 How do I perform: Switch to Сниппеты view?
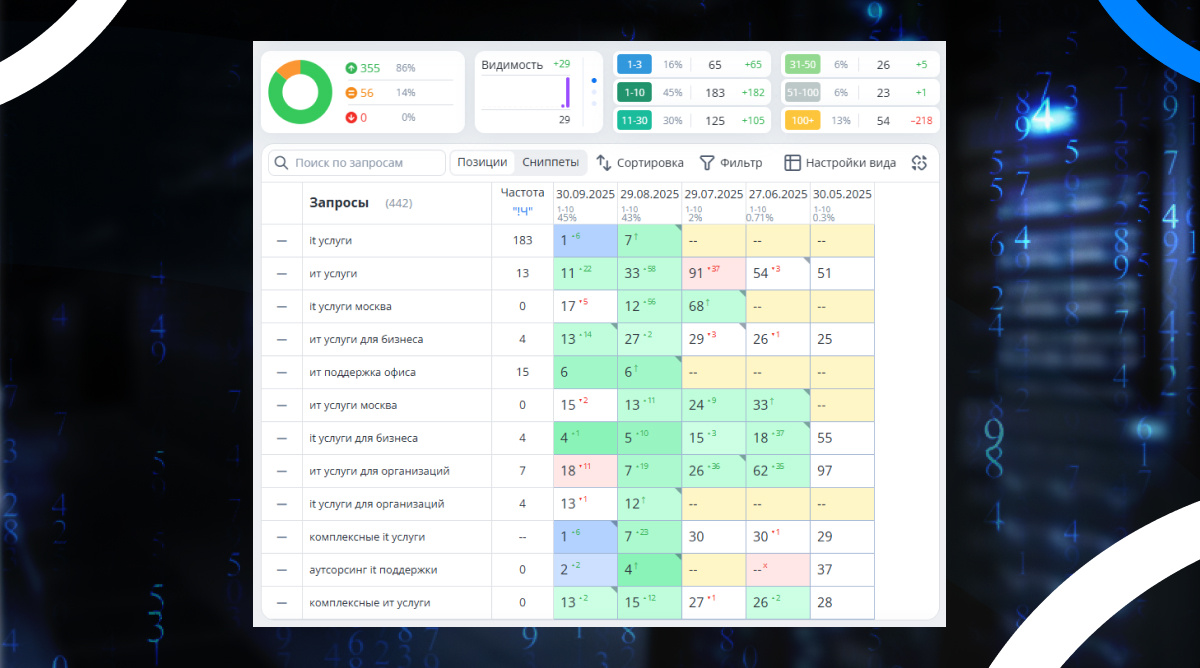pos(551,163)
